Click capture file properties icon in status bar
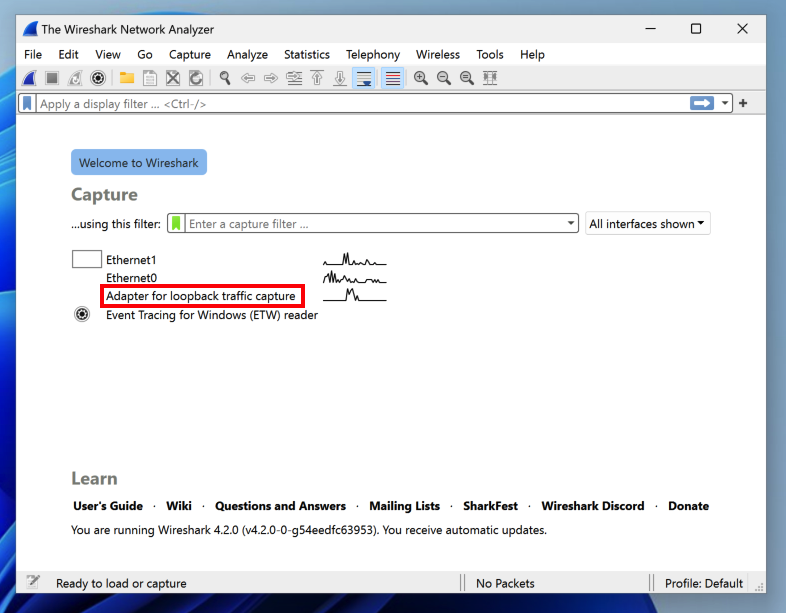 (33, 581)
